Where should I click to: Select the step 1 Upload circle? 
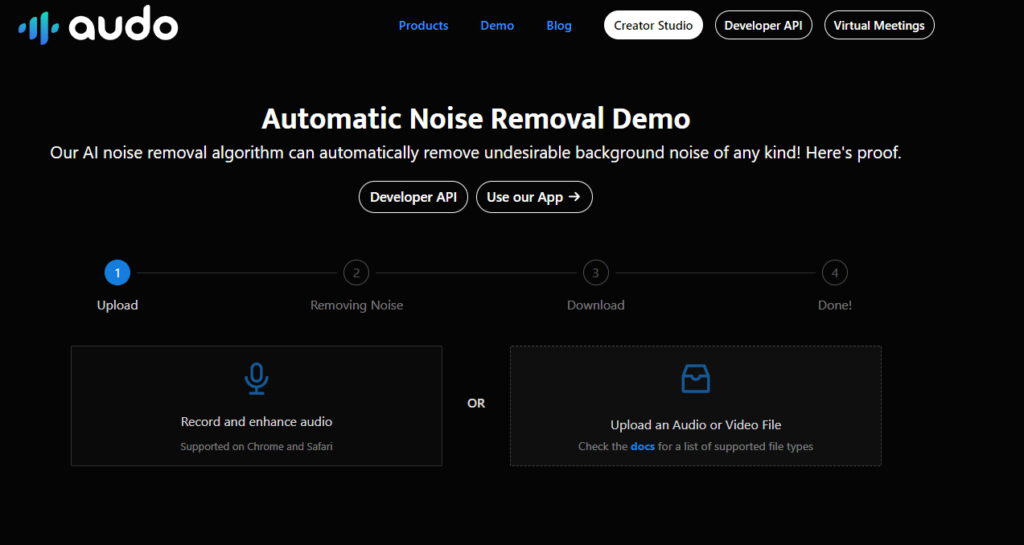(x=117, y=272)
